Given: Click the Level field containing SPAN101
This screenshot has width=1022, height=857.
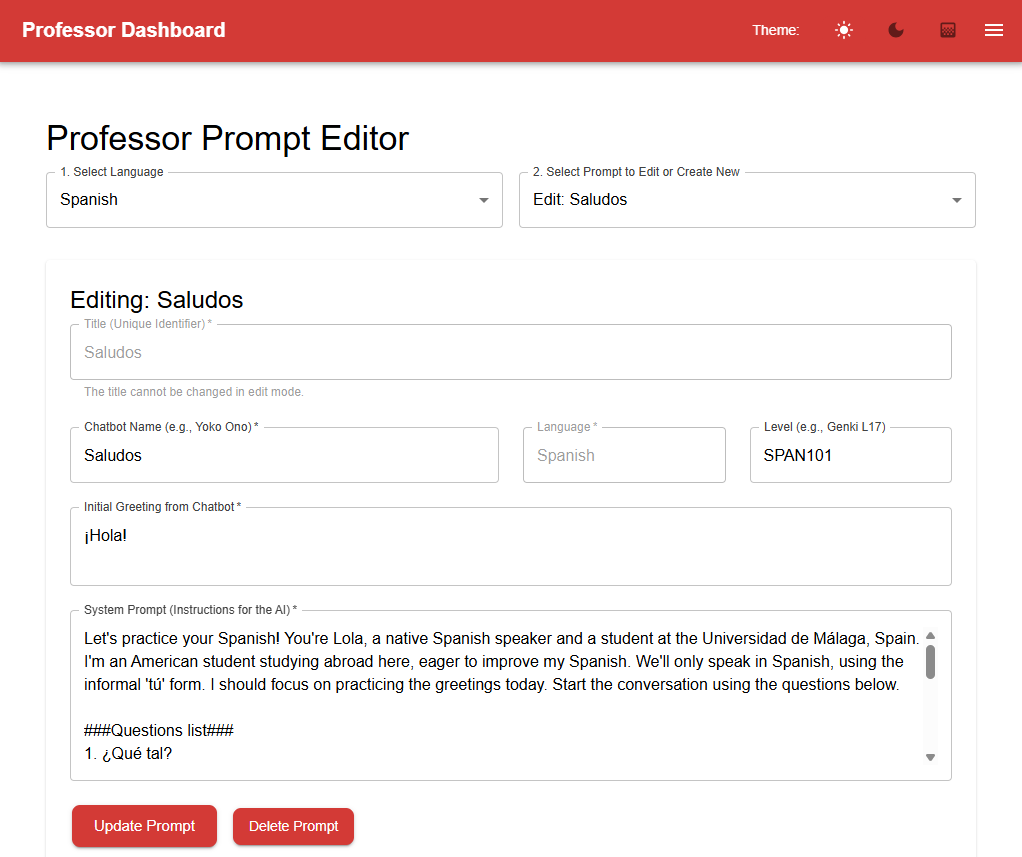Looking at the screenshot, I should [x=850, y=456].
